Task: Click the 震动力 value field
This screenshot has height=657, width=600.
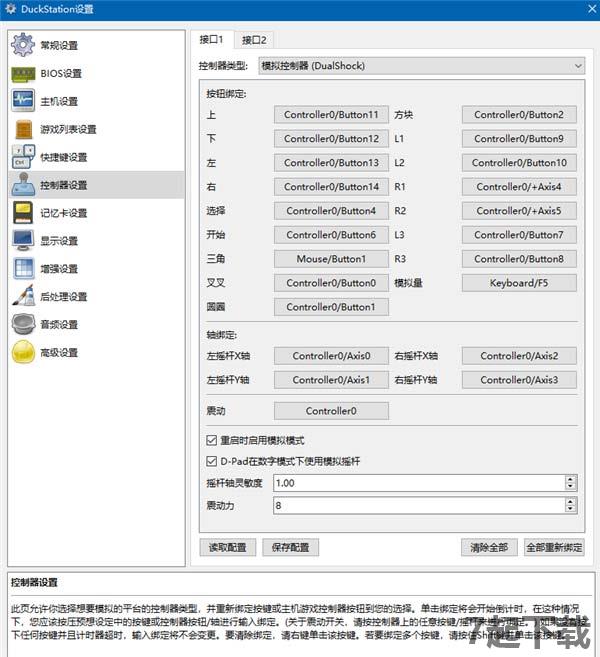Action: click(418, 505)
